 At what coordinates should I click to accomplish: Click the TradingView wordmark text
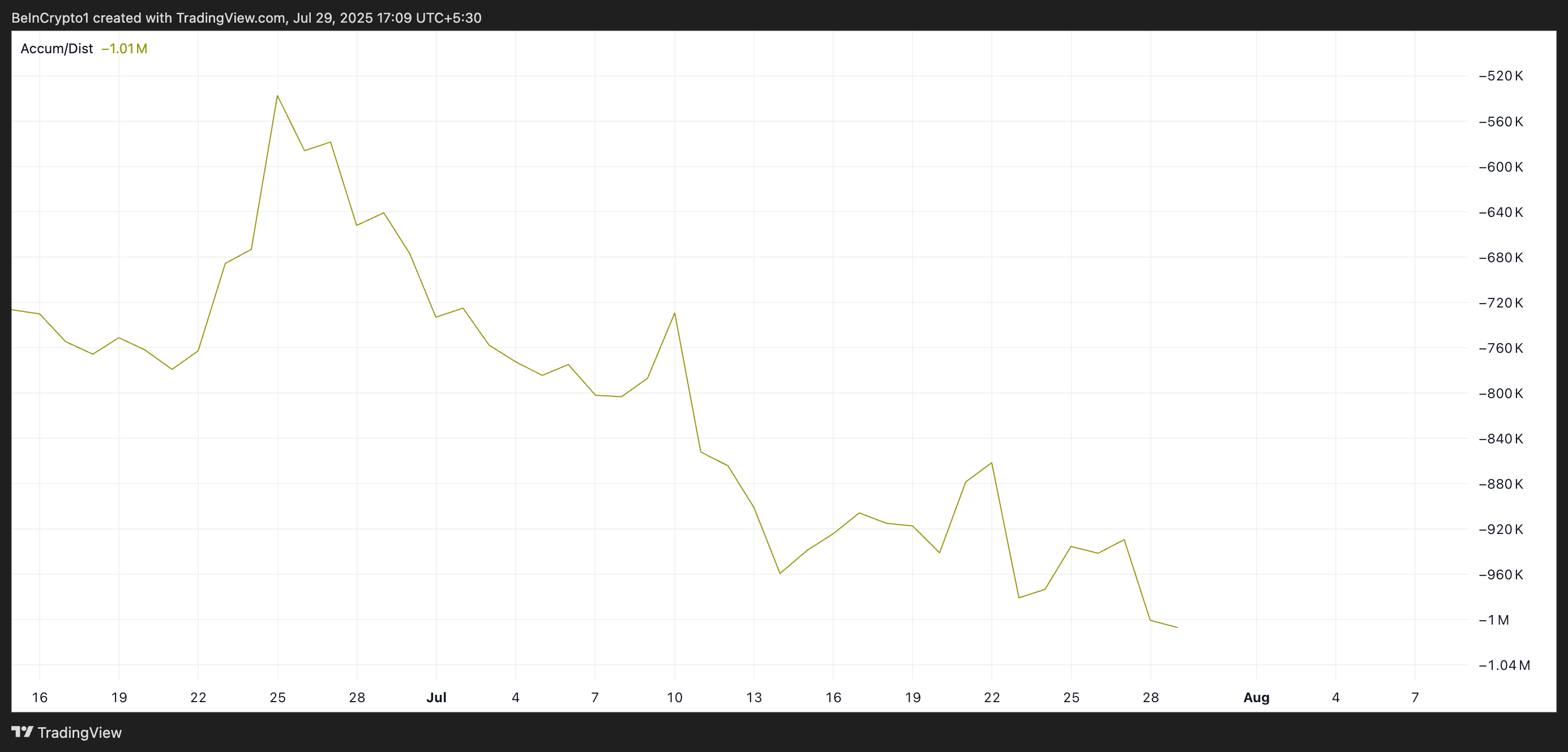pyautogui.click(x=79, y=733)
